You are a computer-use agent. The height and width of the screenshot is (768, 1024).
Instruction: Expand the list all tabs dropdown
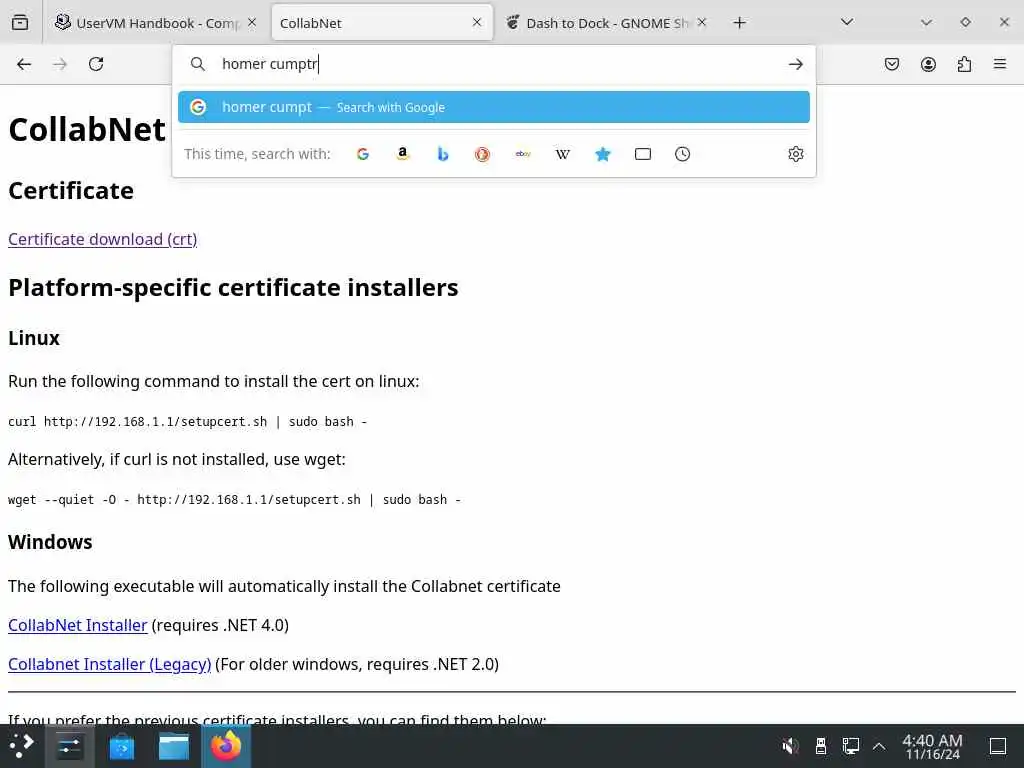tap(847, 22)
